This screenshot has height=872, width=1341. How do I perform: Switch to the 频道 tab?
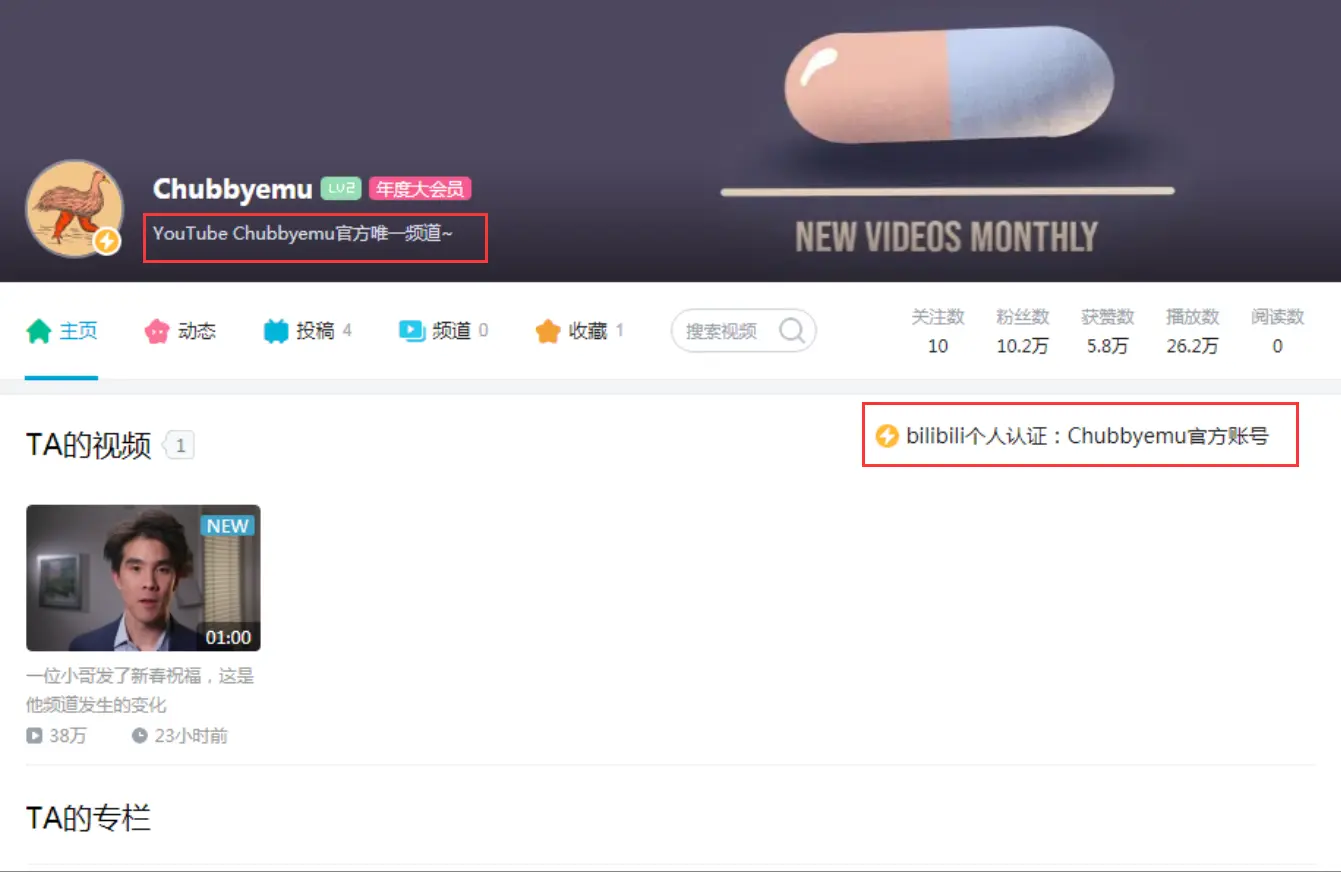click(443, 331)
